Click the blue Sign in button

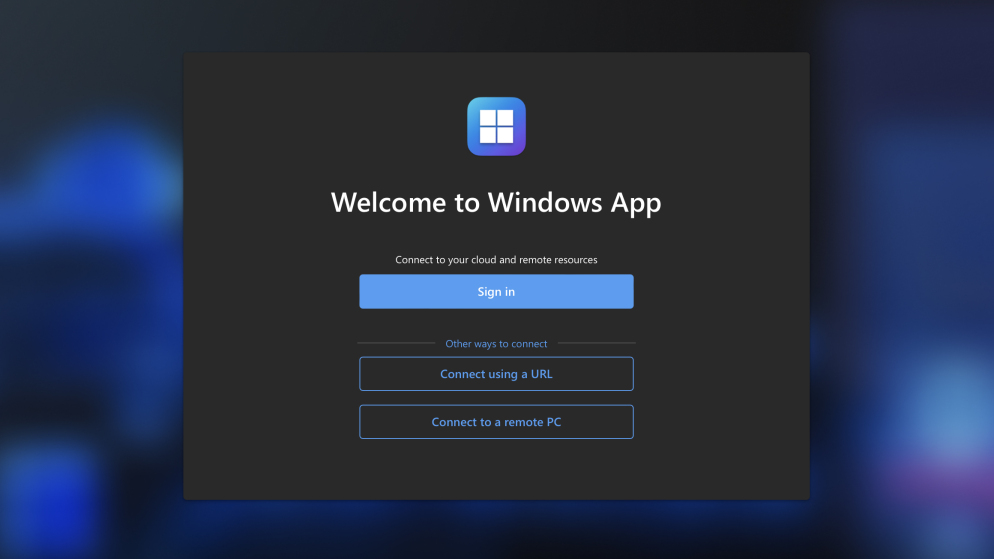(x=496, y=292)
